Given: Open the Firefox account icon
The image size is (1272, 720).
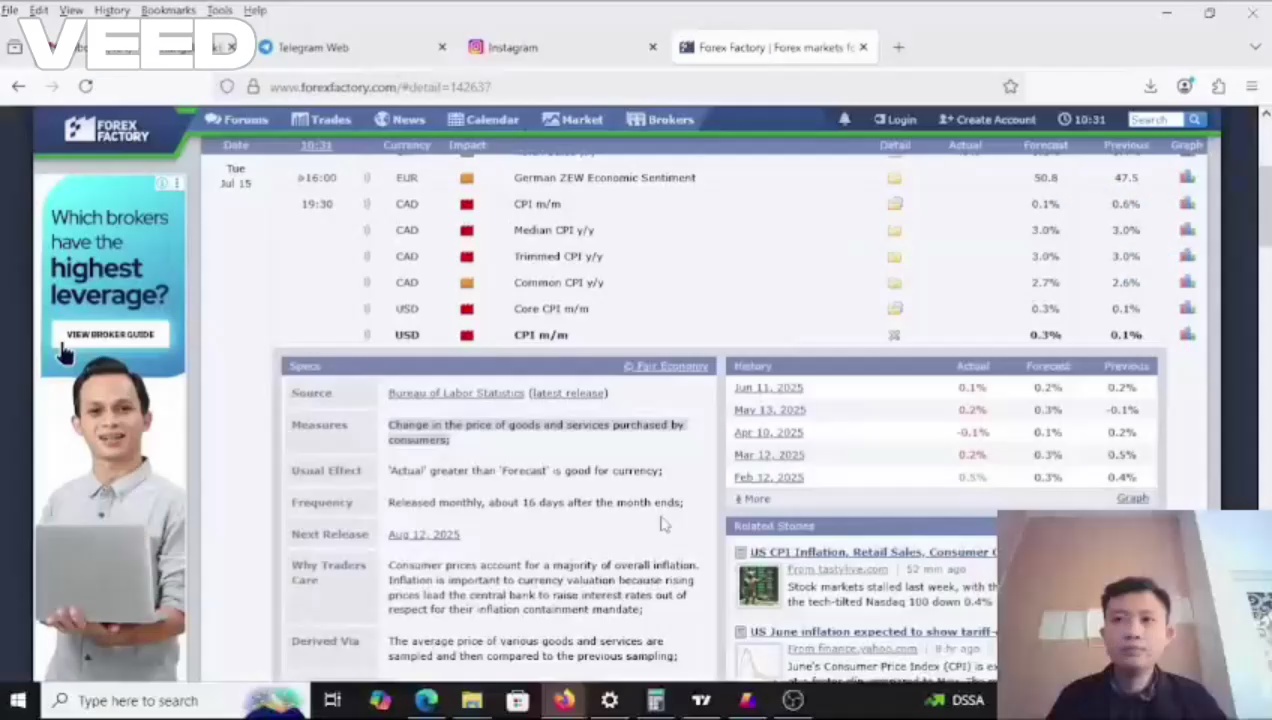Looking at the screenshot, I should pyautogui.click(x=1184, y=87).
